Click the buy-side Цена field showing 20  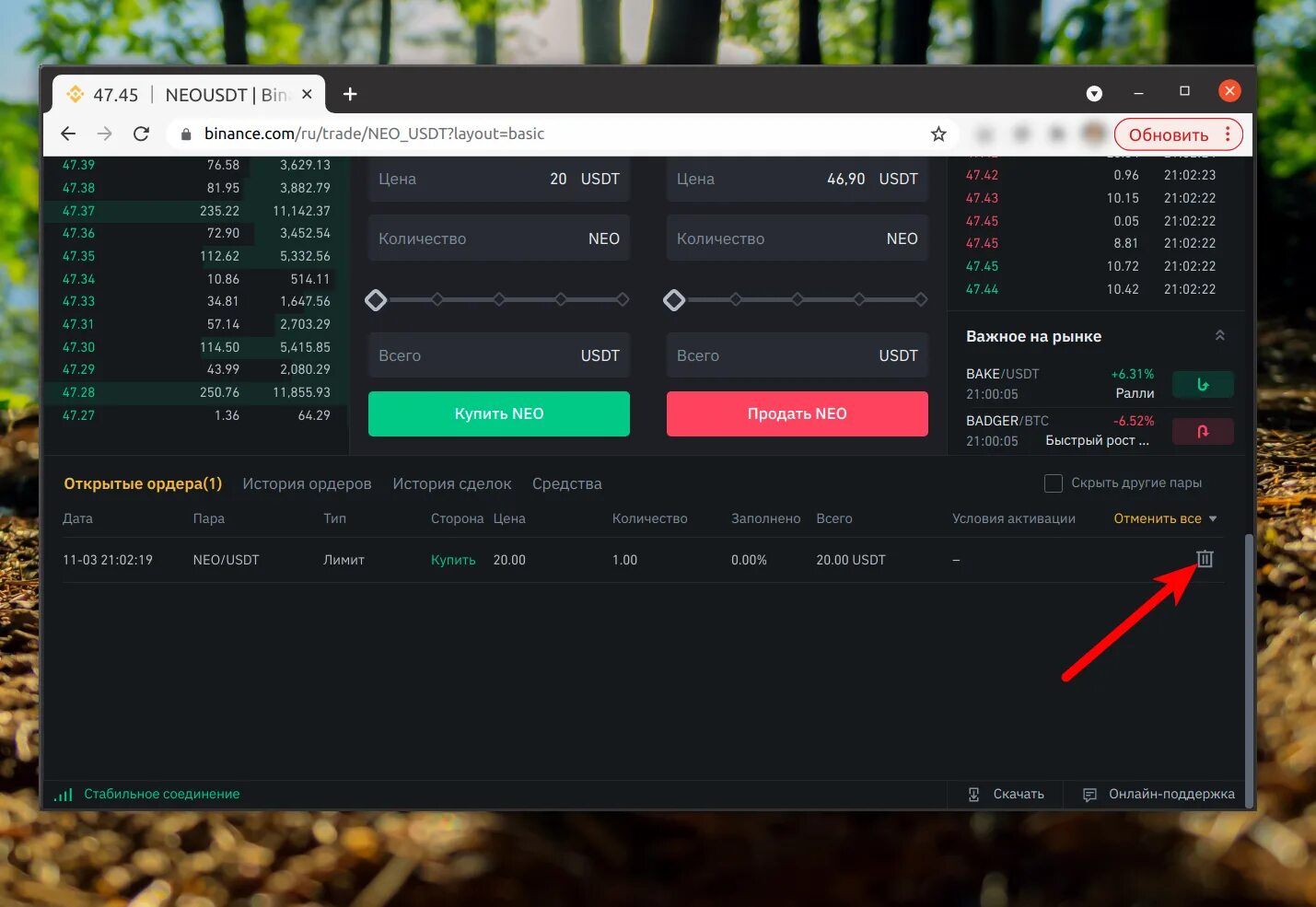(499, 179)
